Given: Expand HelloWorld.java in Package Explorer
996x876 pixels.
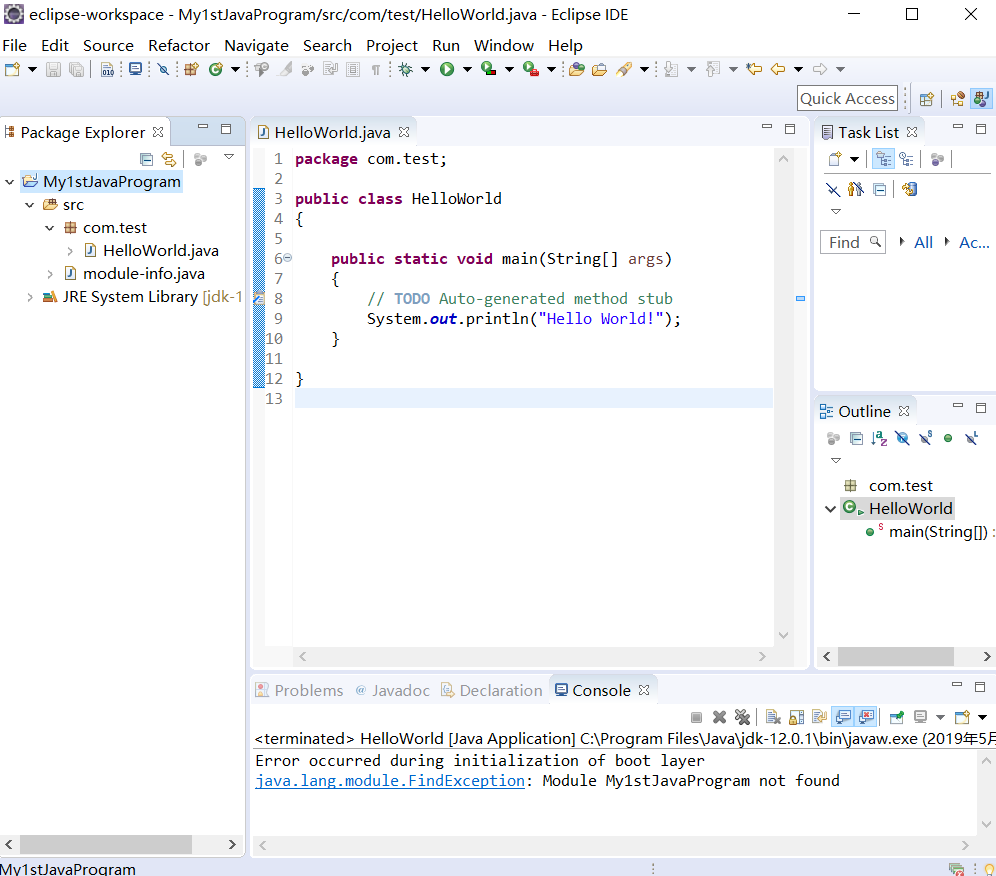Looking at the screenshot, I should 70,251.
